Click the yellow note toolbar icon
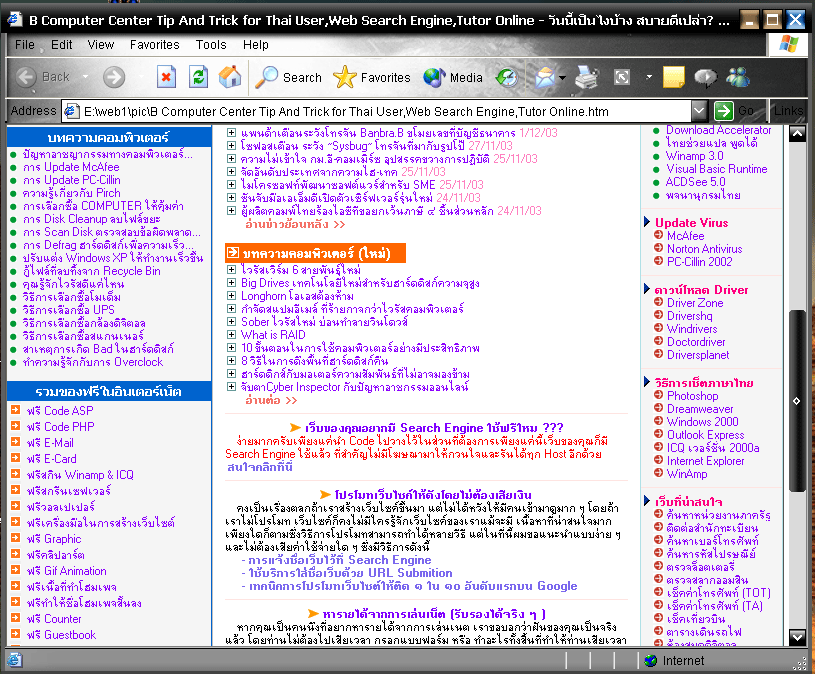 coord(674,77)
